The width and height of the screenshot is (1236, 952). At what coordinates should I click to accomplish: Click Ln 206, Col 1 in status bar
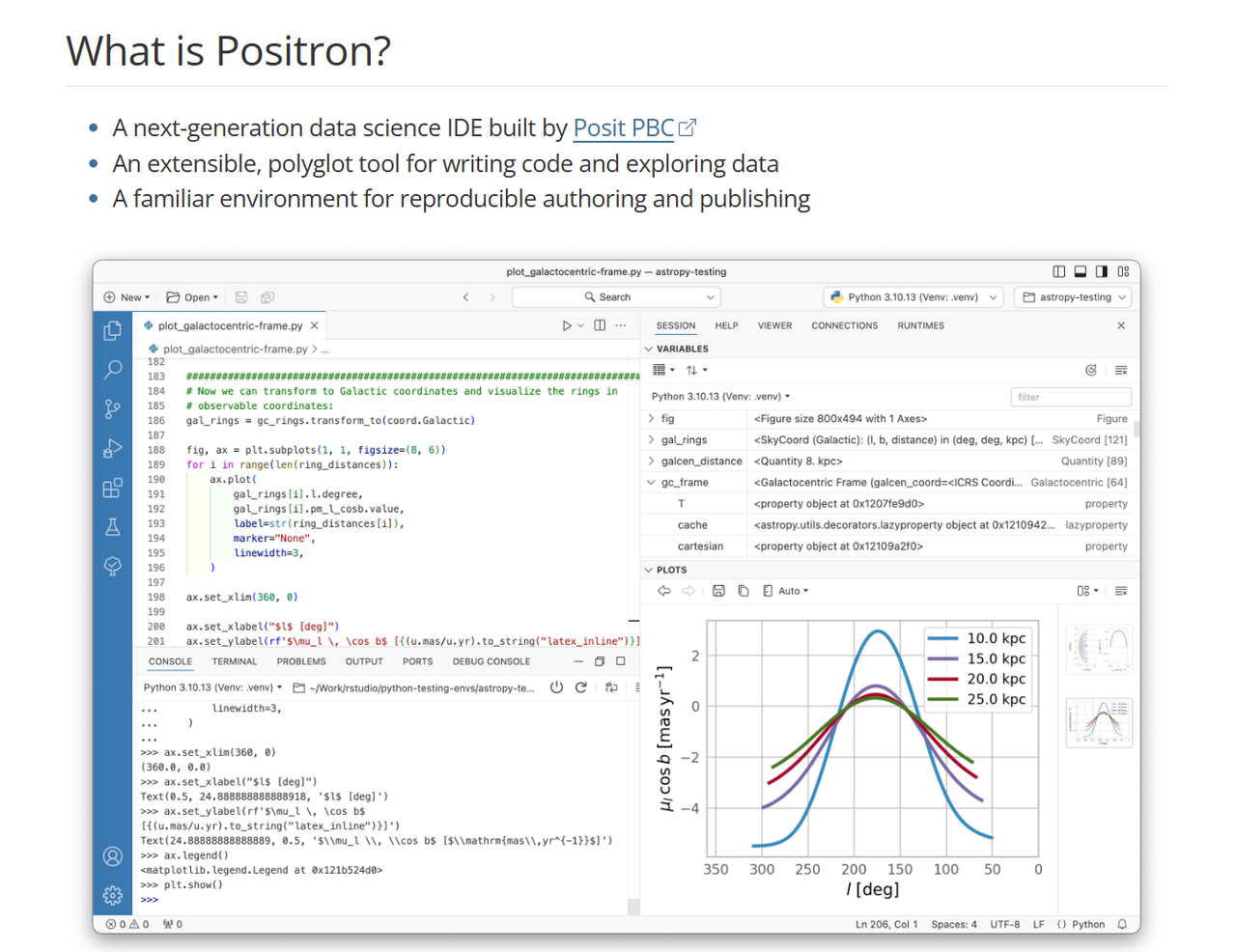click(886, 924)
